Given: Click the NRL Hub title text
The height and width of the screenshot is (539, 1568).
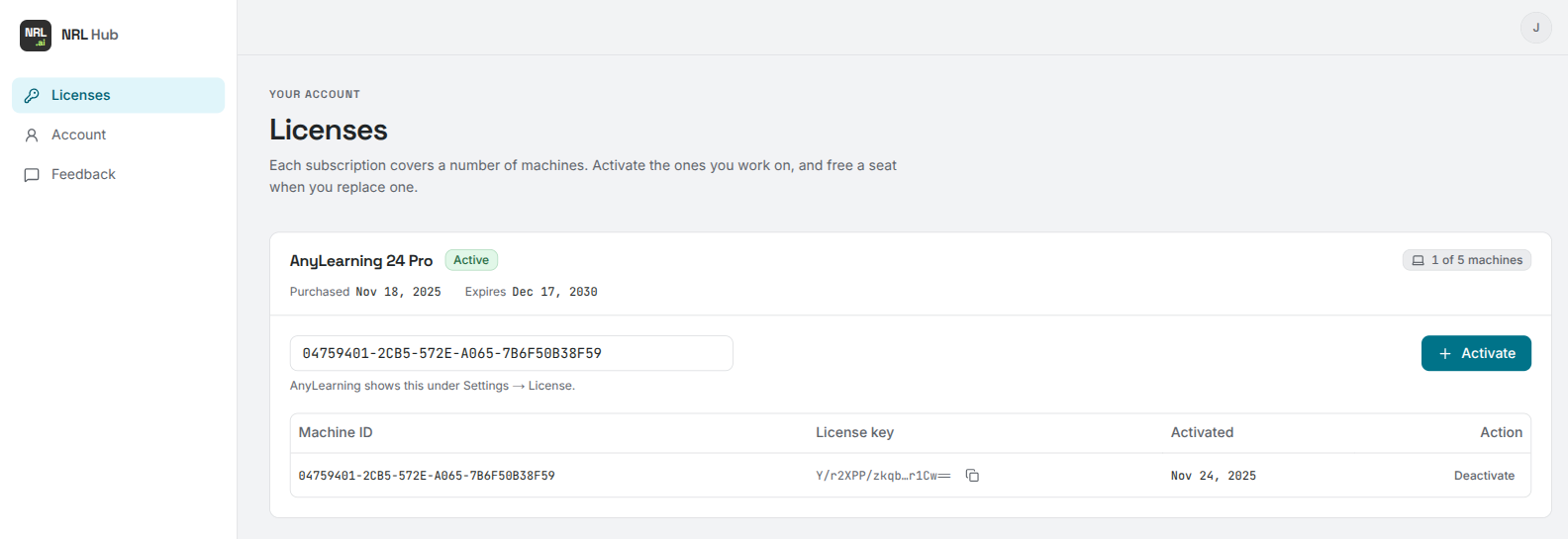Looking at the screenshot, I should click(x=89, y=35).
